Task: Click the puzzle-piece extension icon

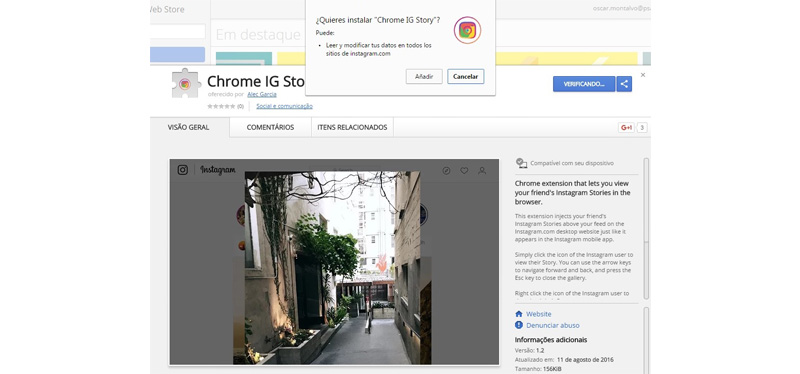Action: pos(186,83)
